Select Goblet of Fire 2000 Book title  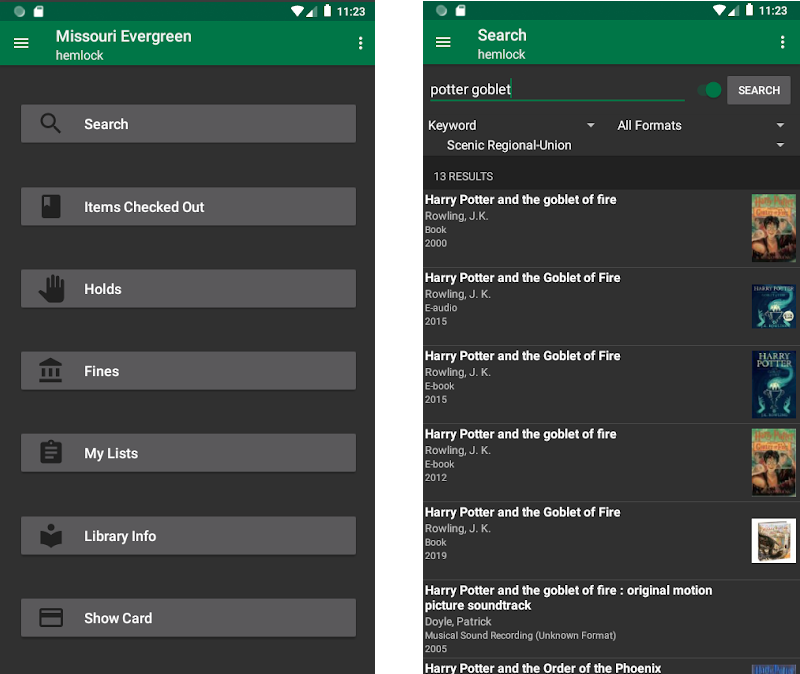tap(520, 199)
